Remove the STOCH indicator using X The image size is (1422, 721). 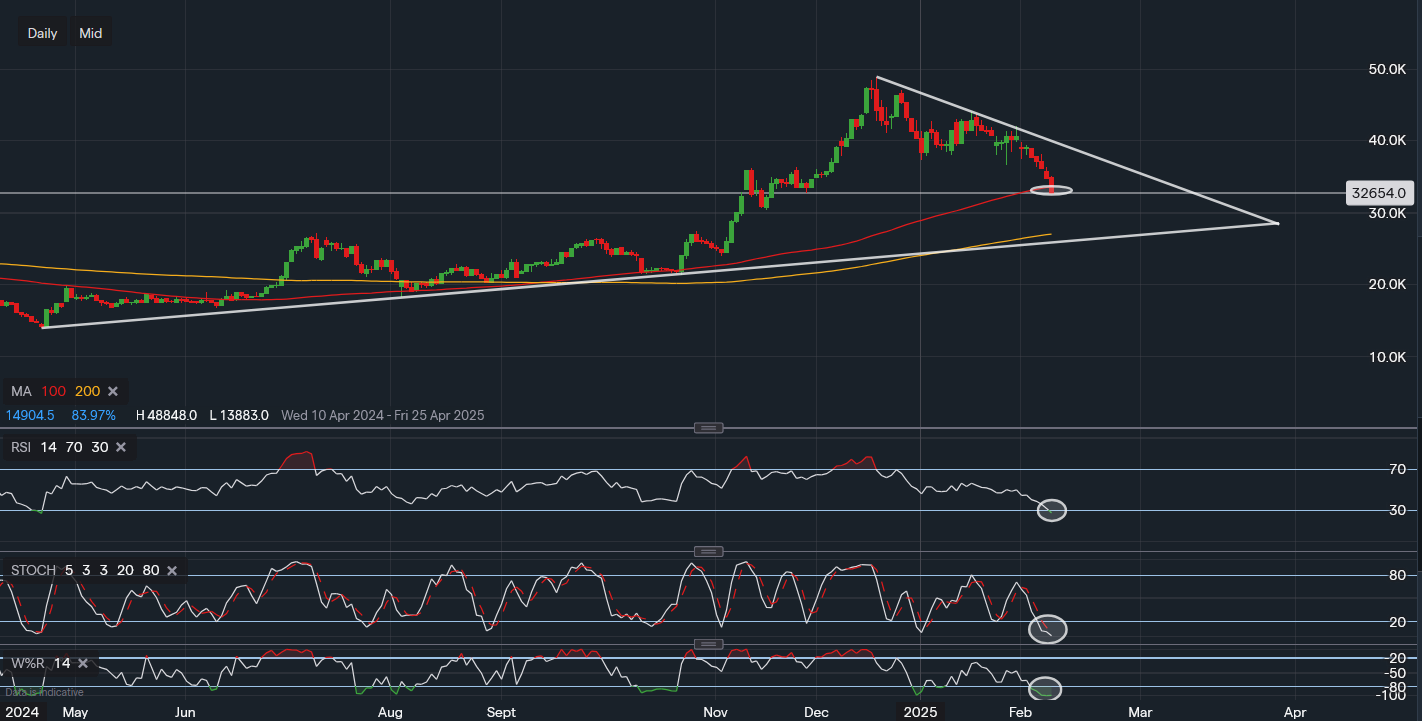(172, 570)
